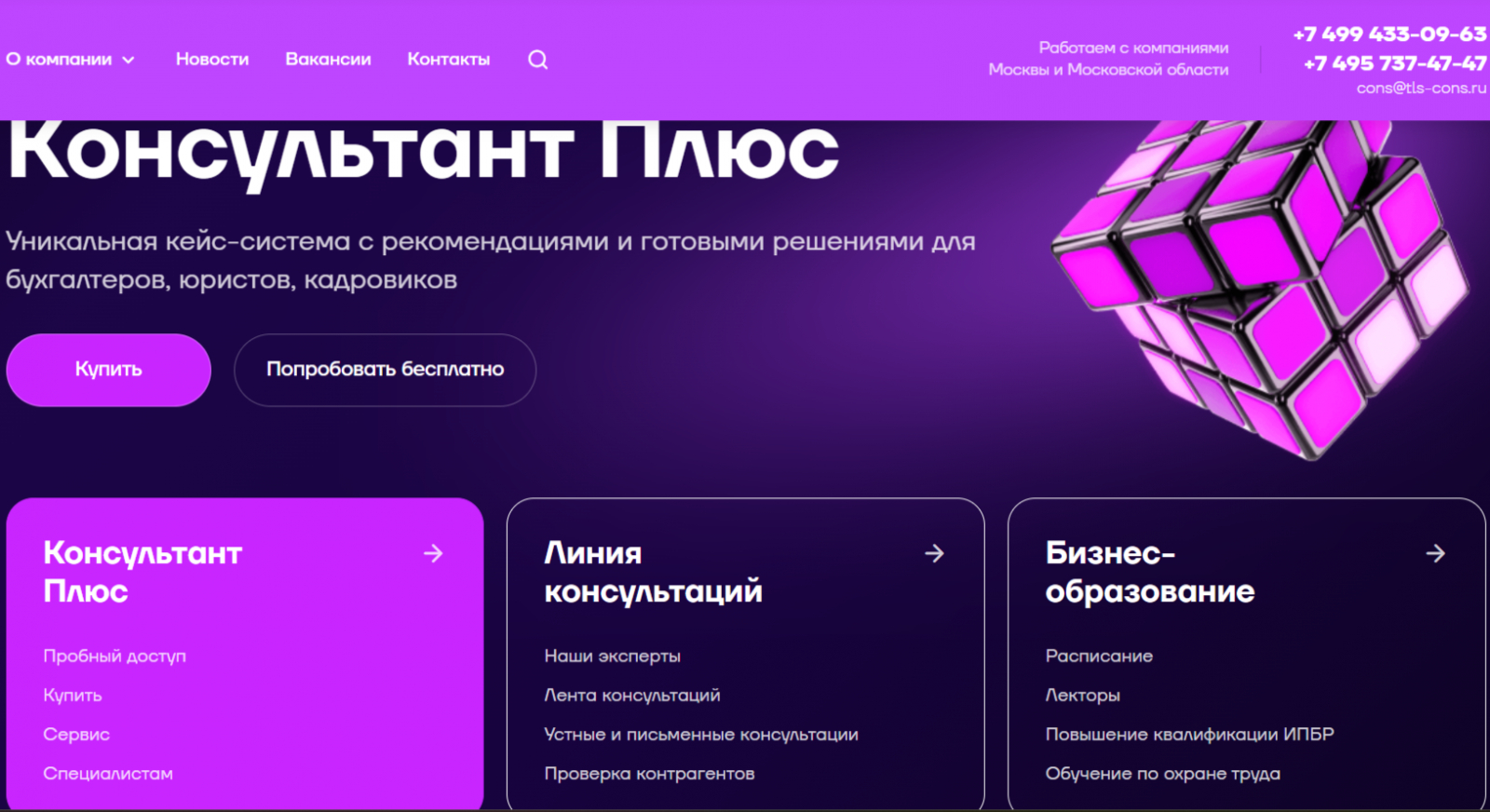Click the purple Rubik's cube image

[x=1262, y=289]
